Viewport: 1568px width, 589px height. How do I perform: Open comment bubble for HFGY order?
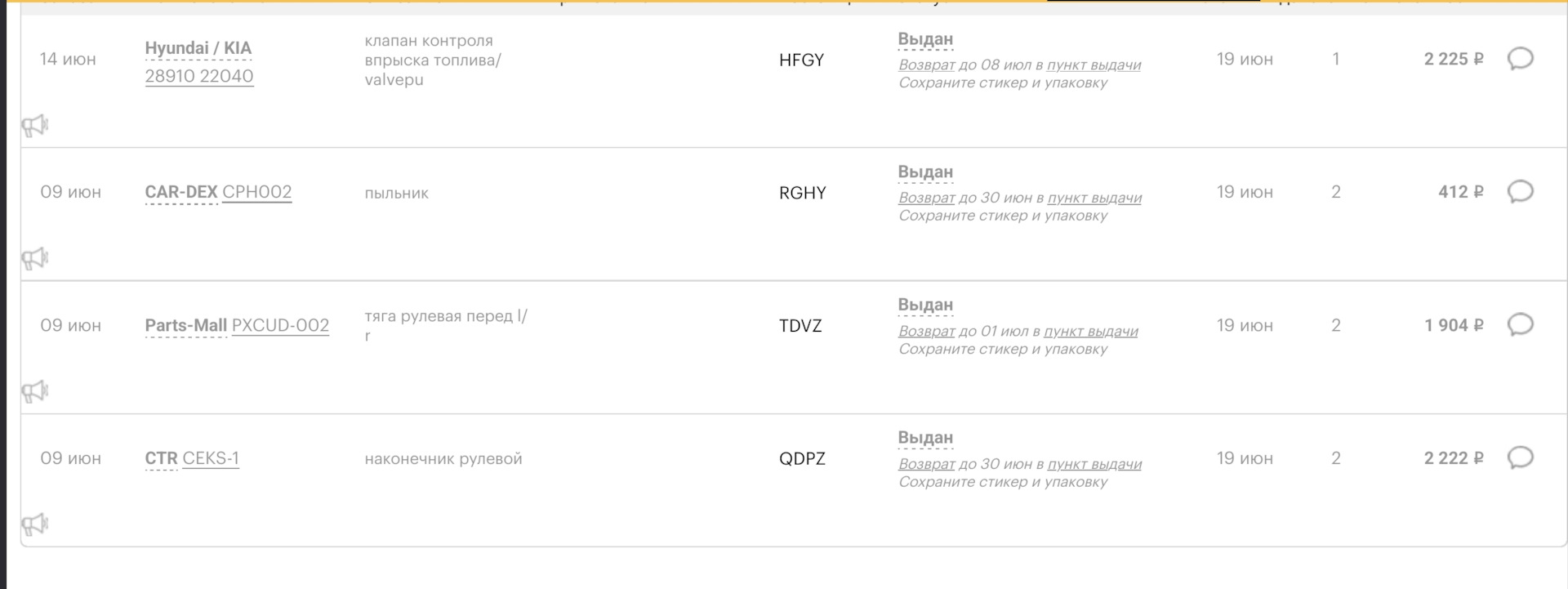point(1520,59)
